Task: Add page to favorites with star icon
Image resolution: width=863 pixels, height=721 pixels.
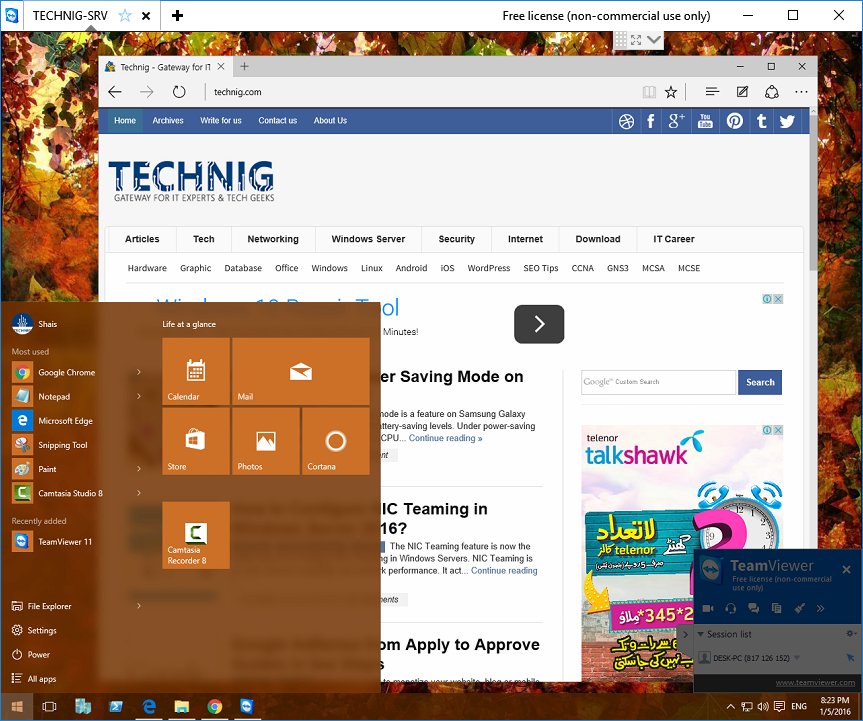Action: pos(670,92)
